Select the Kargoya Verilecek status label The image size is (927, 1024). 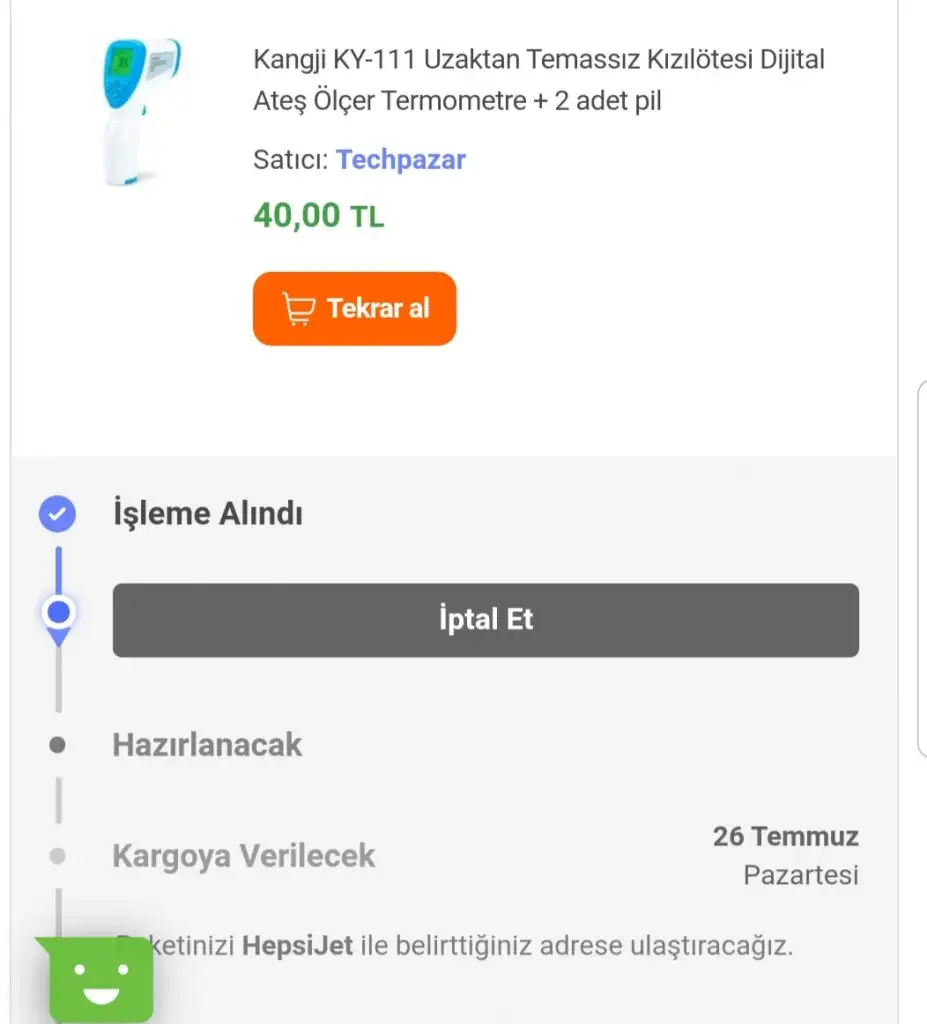[243, 856]
